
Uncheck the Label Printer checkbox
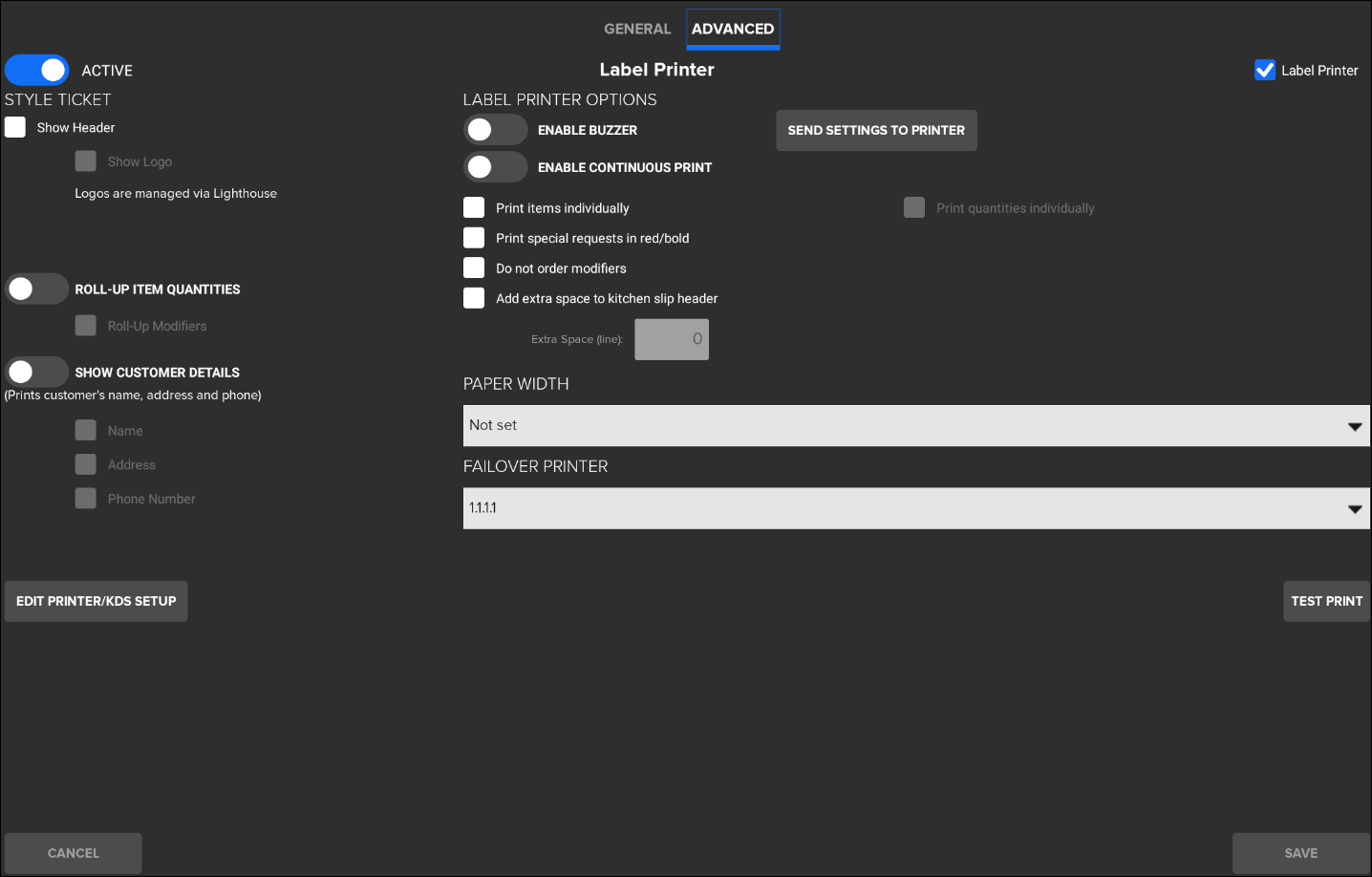1265,70
